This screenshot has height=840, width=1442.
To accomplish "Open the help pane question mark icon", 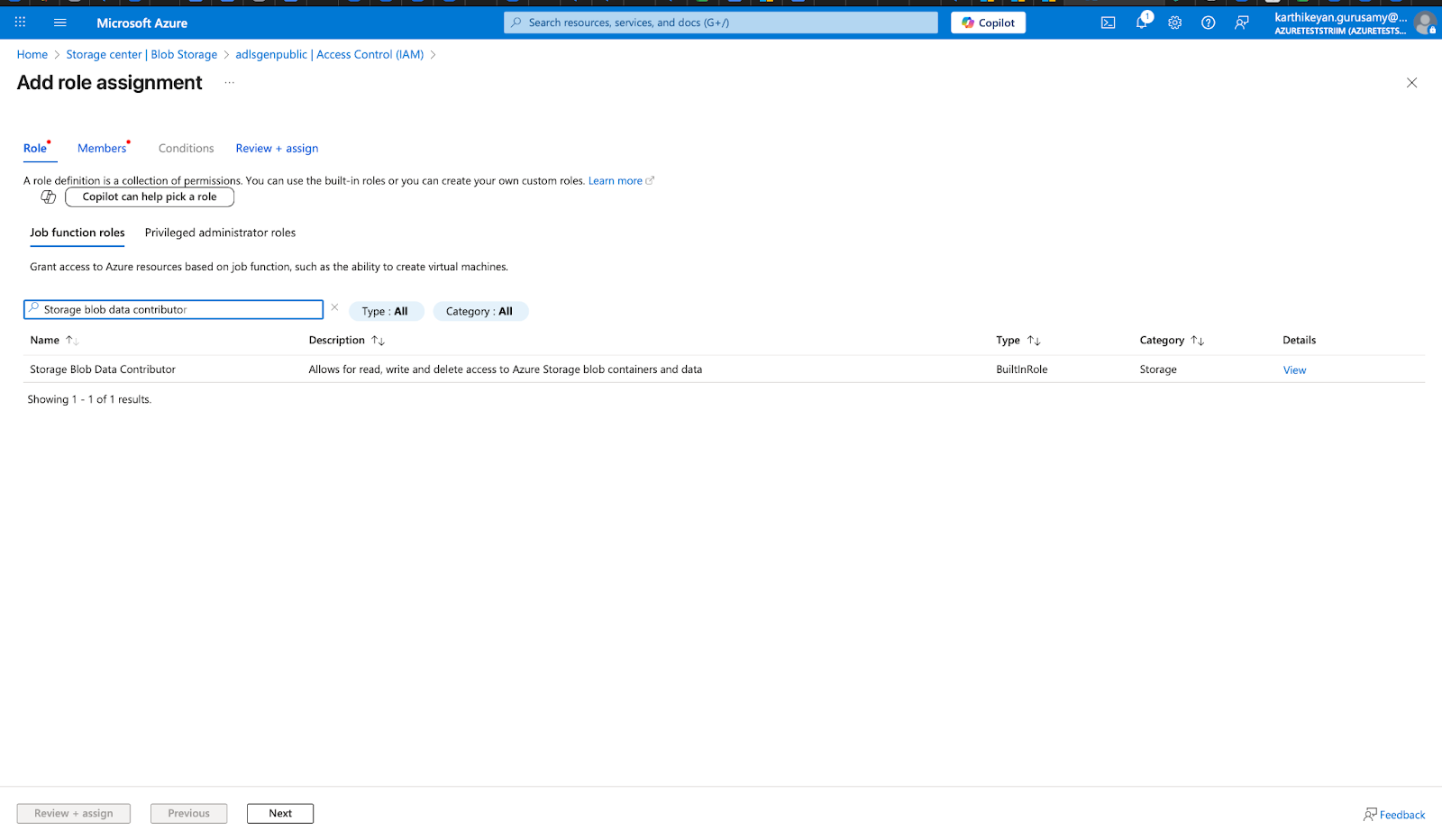I will click(x=1208, y=23).
